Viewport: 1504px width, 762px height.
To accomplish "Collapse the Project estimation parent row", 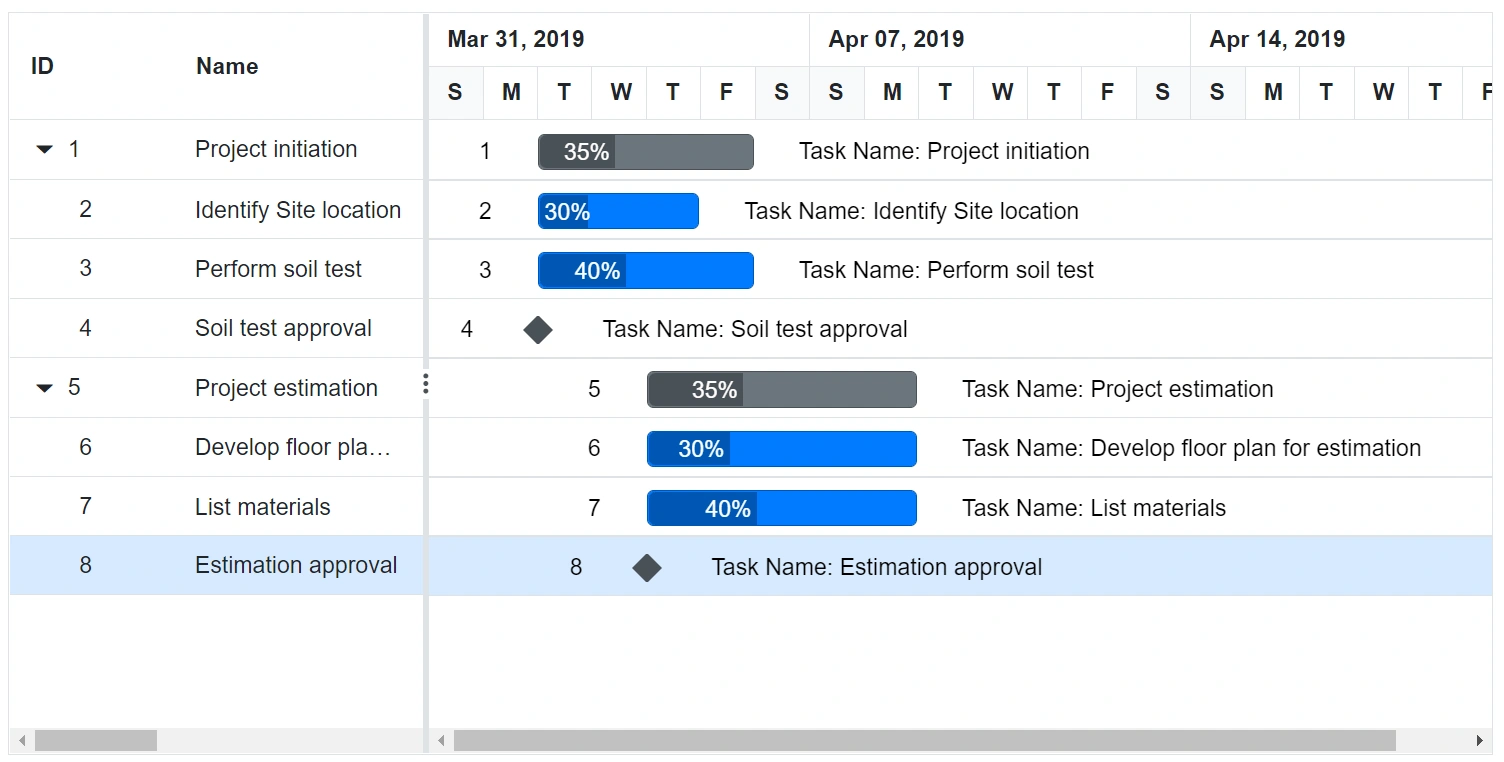I will tap(44, 388).
